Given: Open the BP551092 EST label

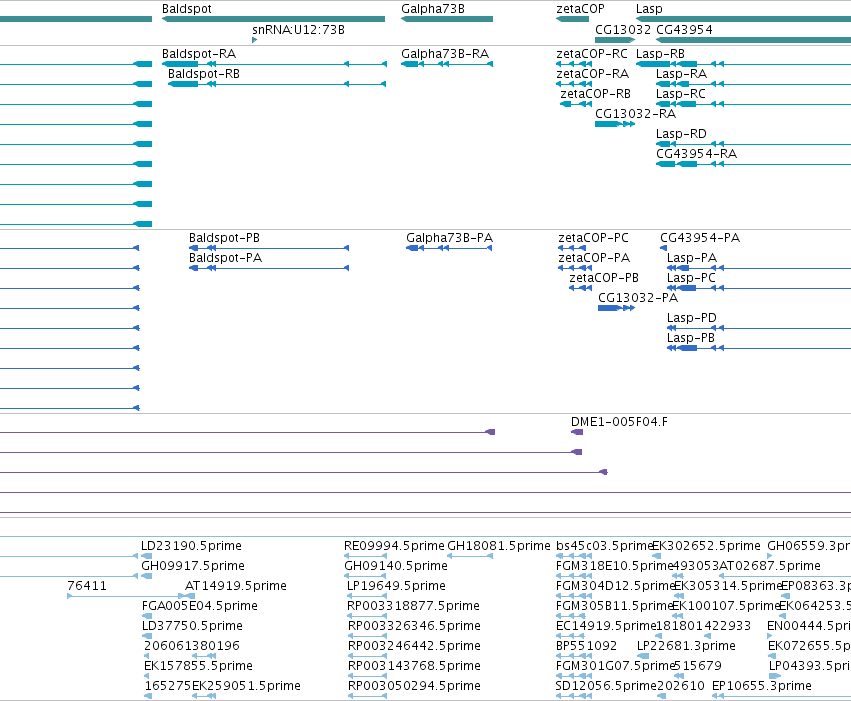Looking at the screenshot, I should pos(587,646).
